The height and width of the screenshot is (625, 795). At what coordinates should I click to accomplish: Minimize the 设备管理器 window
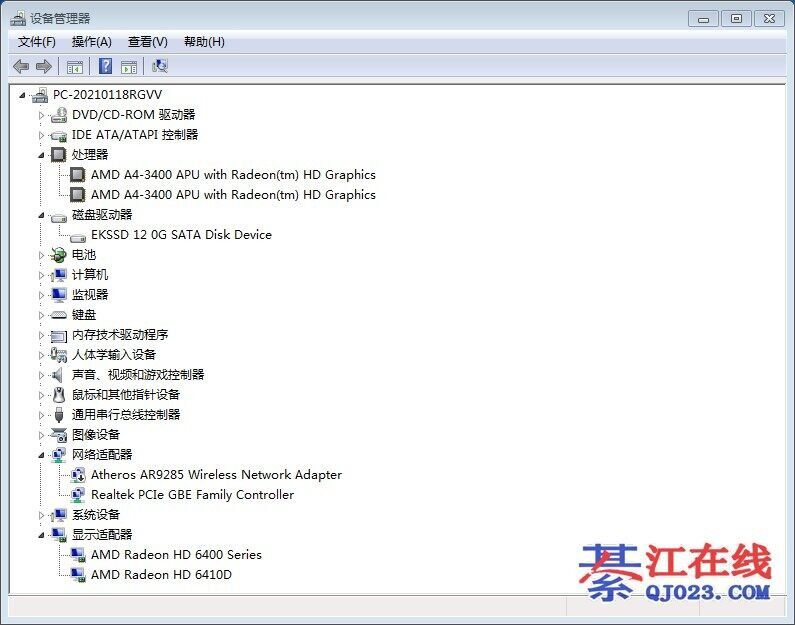[x=703, y=19]
